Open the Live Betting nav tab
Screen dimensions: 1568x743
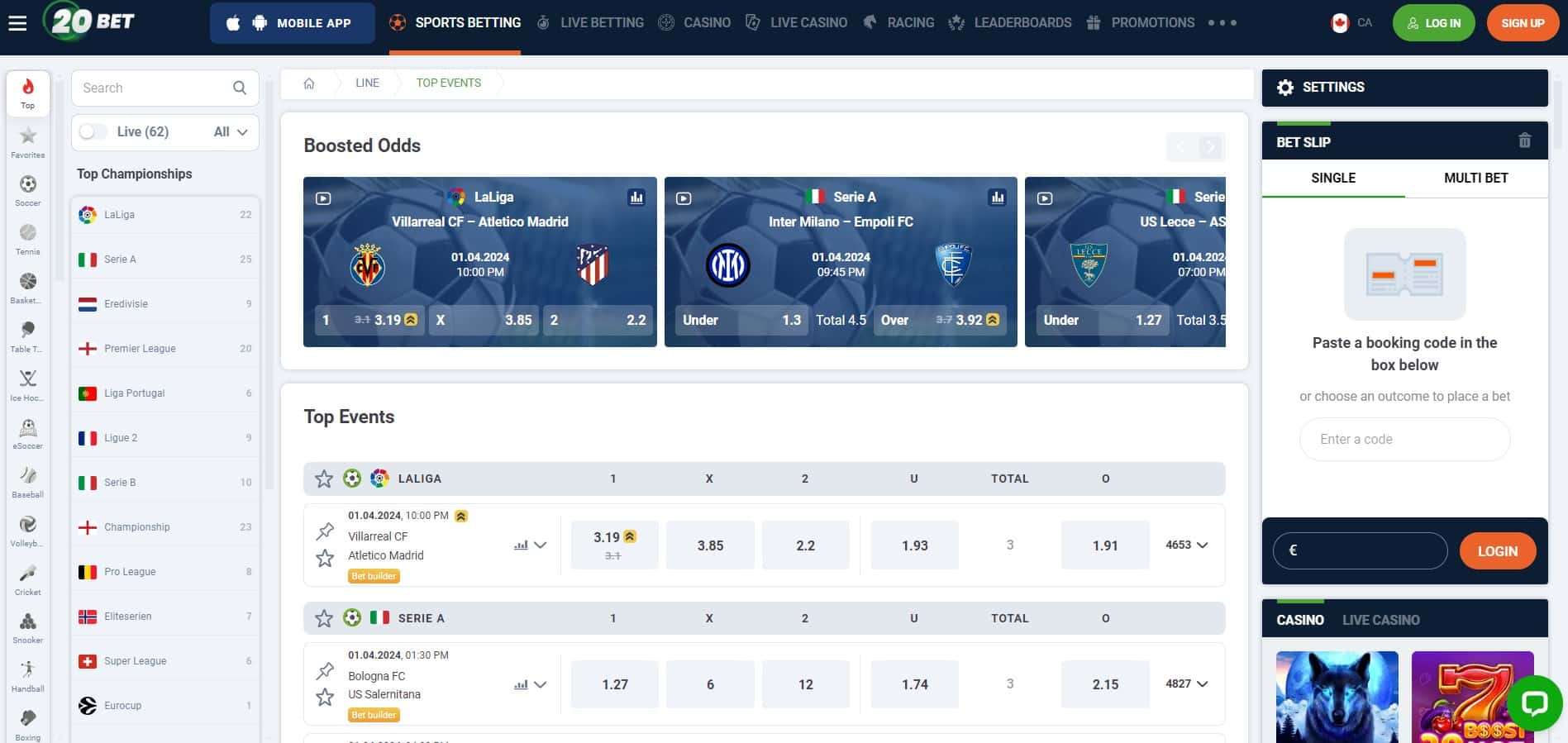pos(590,23)
